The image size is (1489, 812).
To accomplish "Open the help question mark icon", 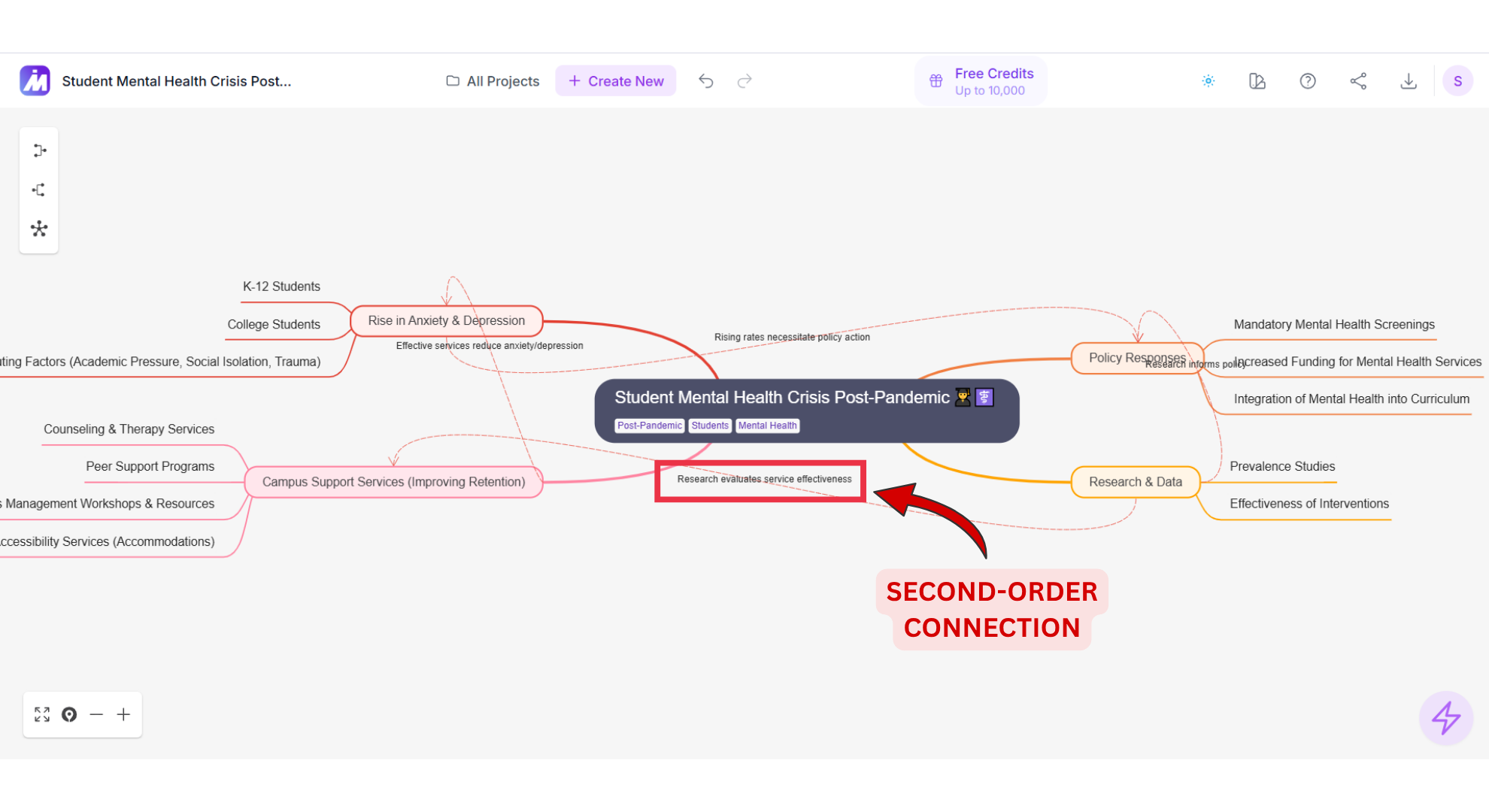I will point(1308,81).
